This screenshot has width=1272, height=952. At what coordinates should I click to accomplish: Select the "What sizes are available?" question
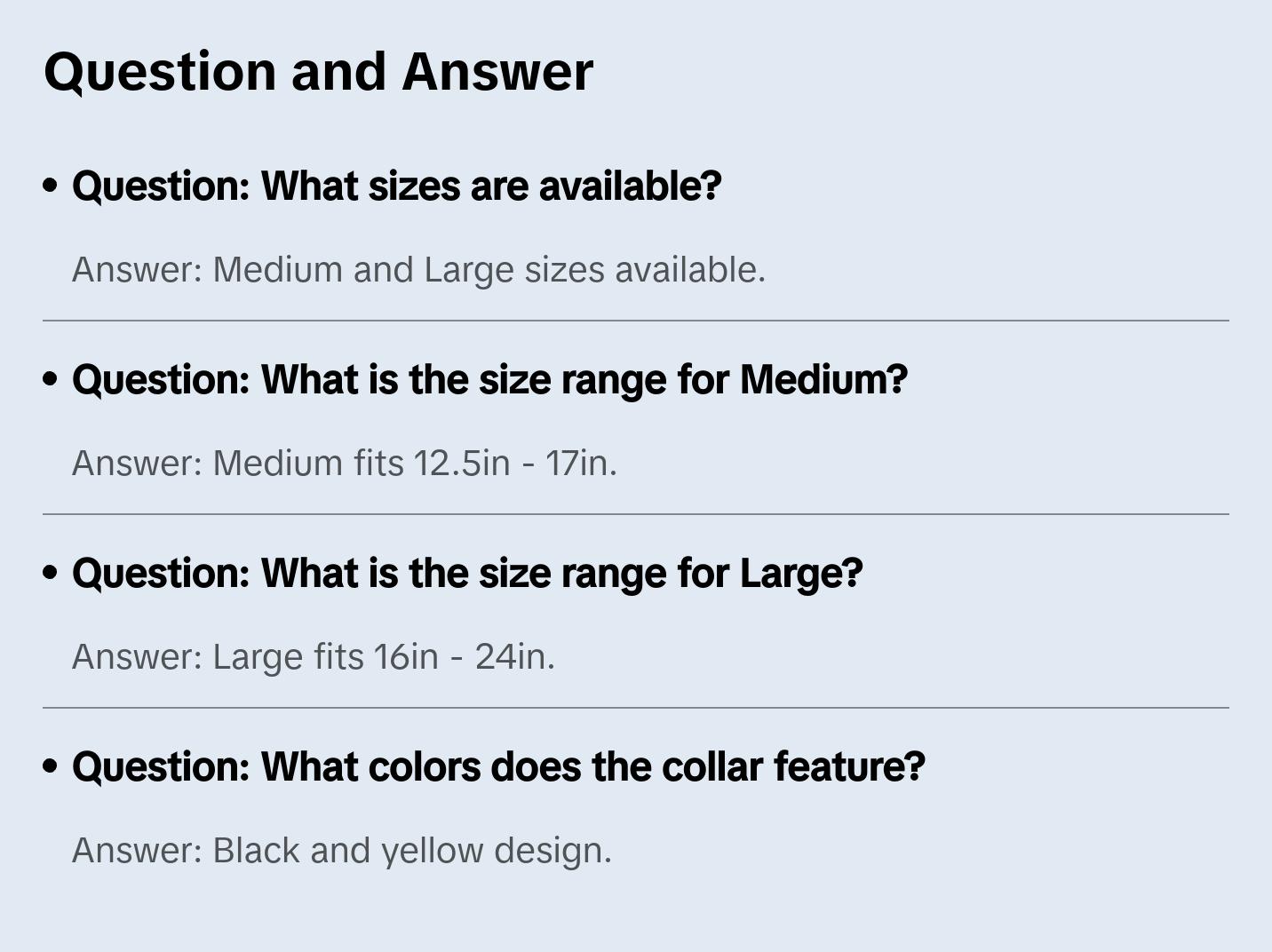(x=396, y=186)
